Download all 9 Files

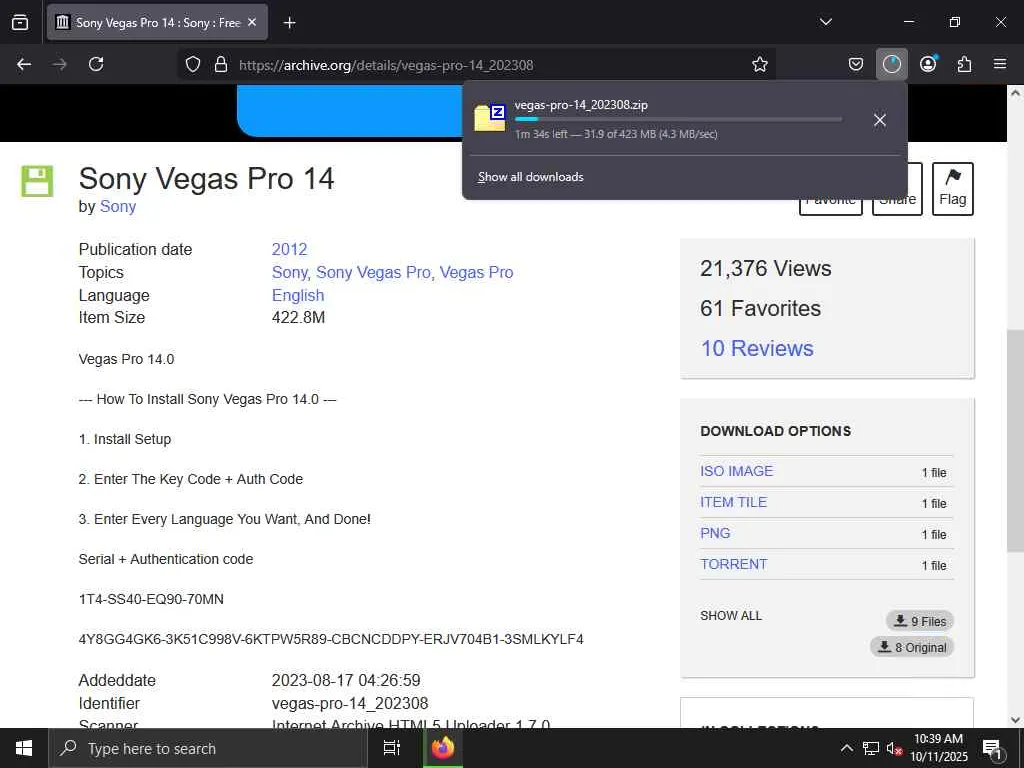920,621
